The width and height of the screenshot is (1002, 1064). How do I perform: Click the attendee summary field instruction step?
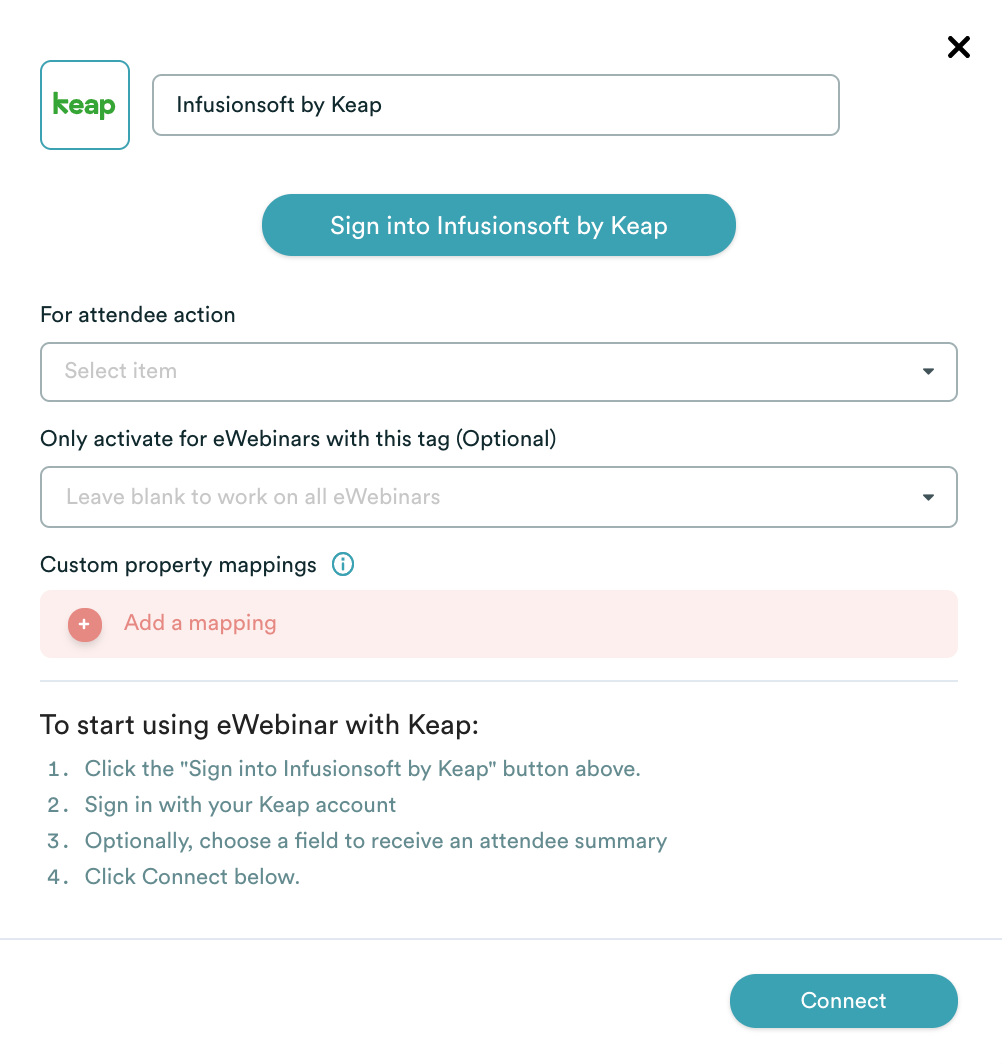pos(375,841)
